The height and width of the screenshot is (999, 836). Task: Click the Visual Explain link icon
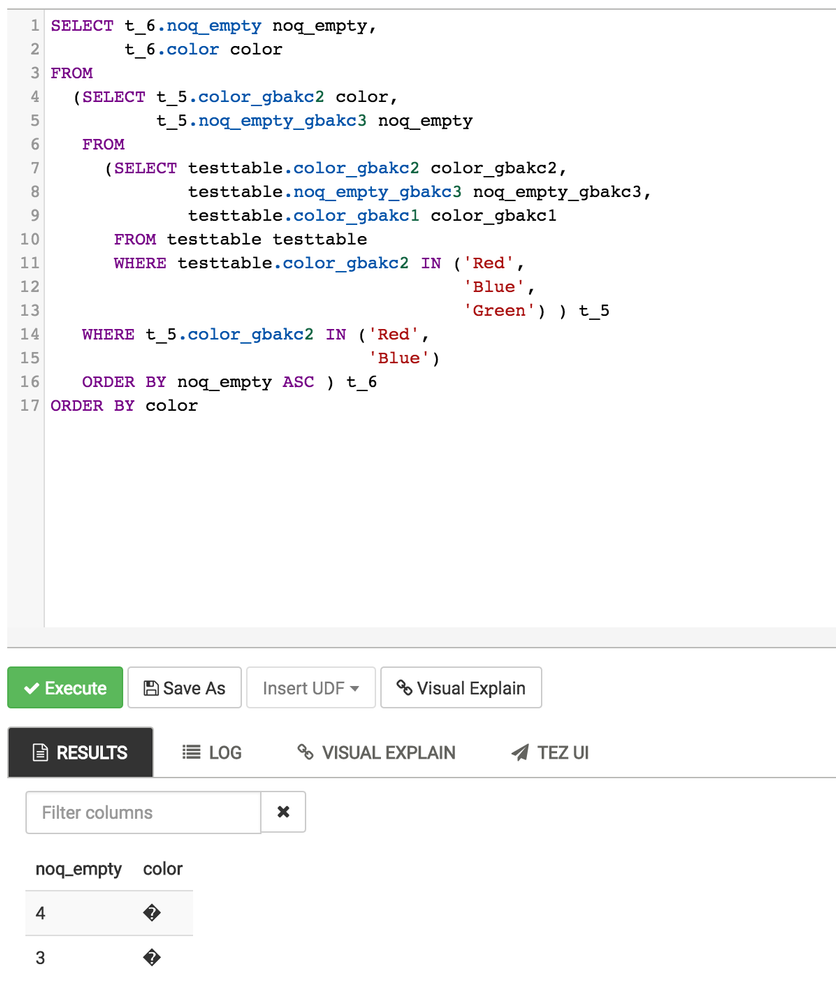click(407, 687)
